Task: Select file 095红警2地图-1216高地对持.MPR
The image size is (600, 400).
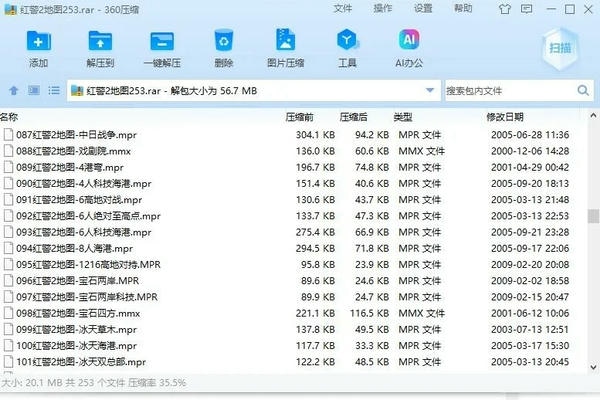Action: 88,264
